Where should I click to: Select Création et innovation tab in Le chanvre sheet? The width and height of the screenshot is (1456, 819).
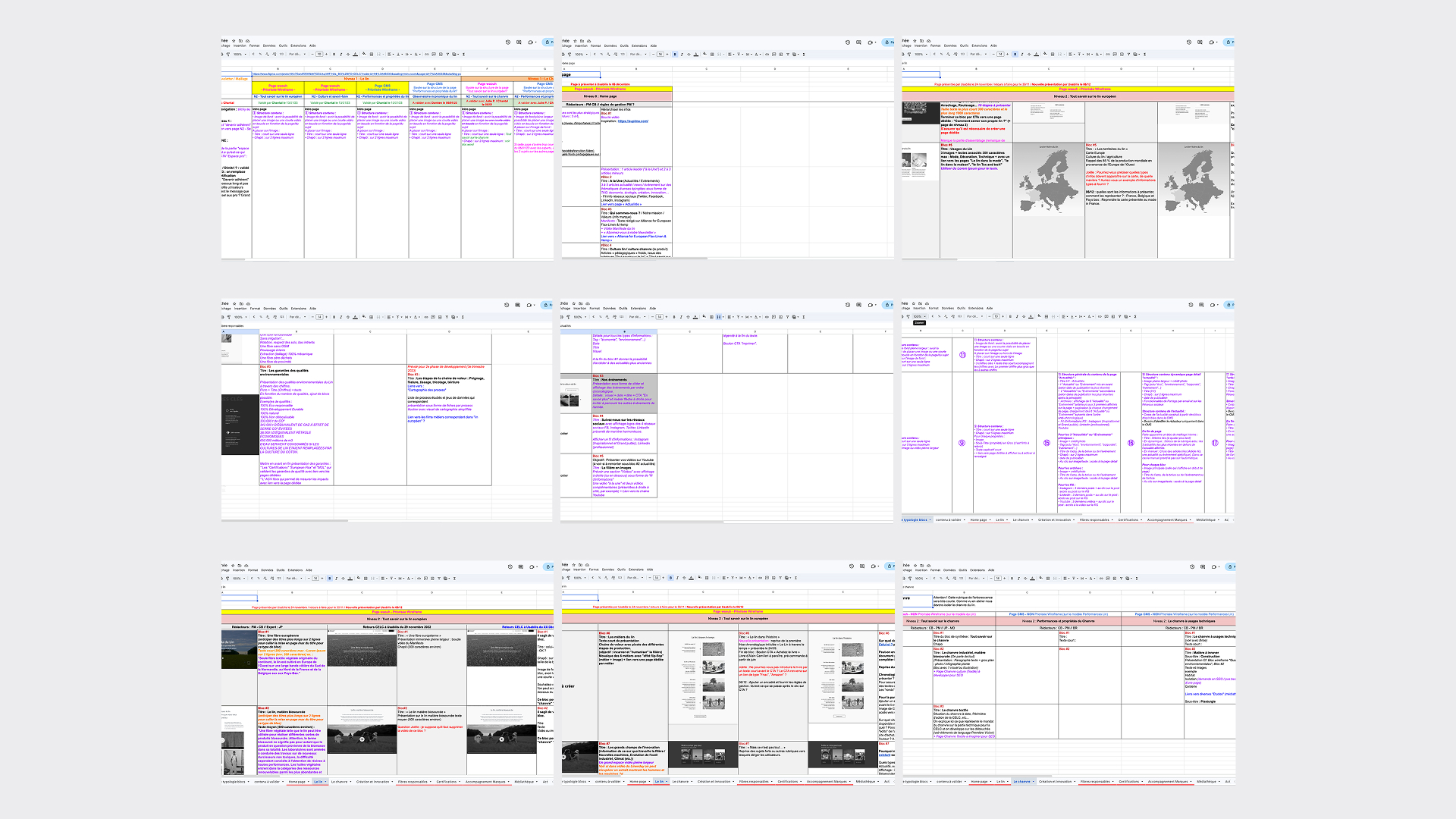click(1056, 781)
